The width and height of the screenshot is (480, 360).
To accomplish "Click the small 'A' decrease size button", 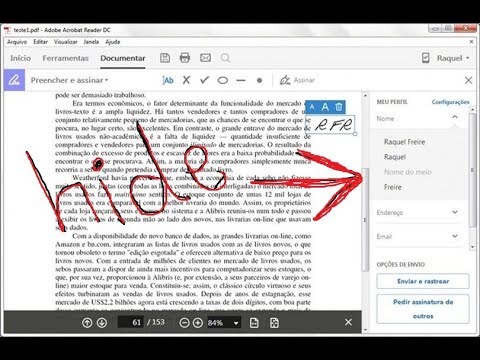I will 312,107.
